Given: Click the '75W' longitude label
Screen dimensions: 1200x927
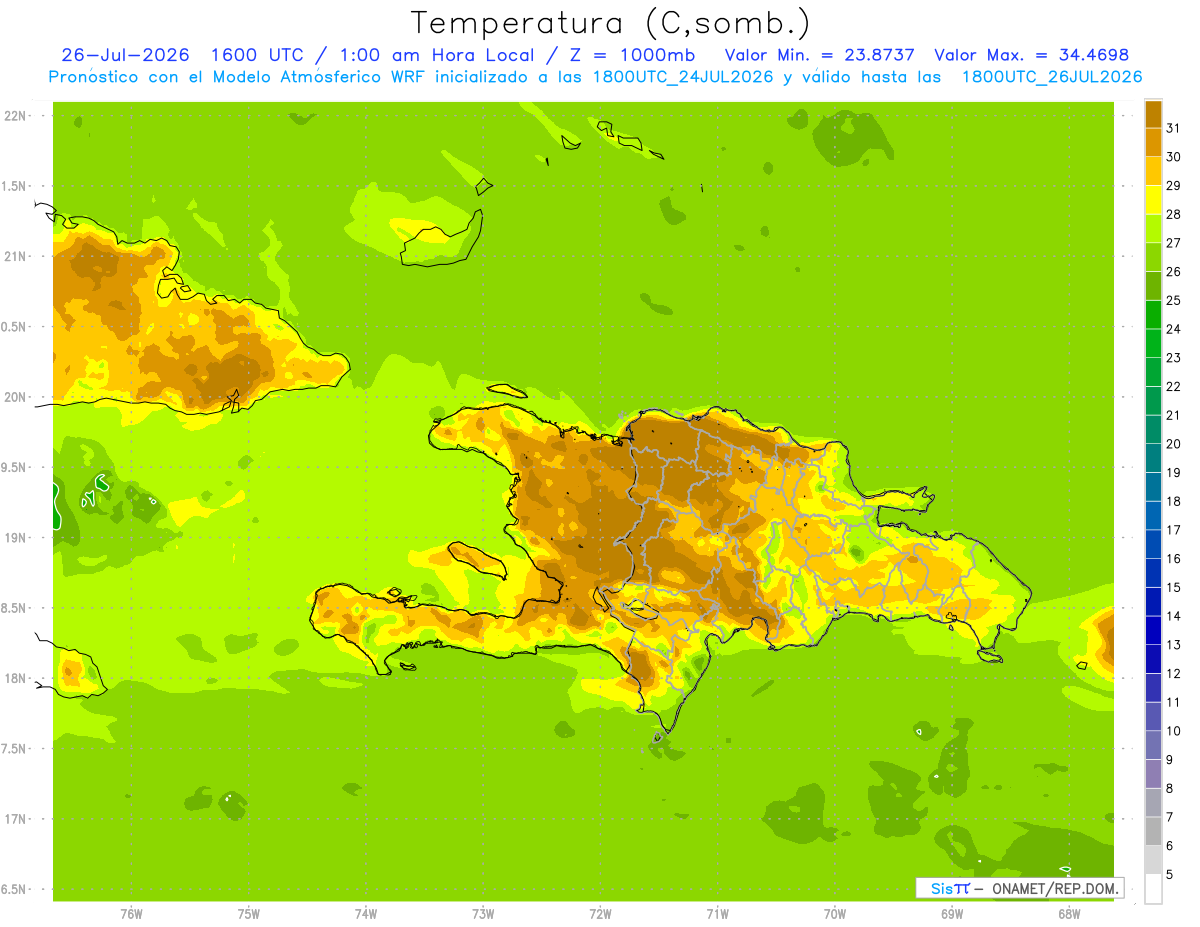Looking at the screenshot, I should point(248,914).
